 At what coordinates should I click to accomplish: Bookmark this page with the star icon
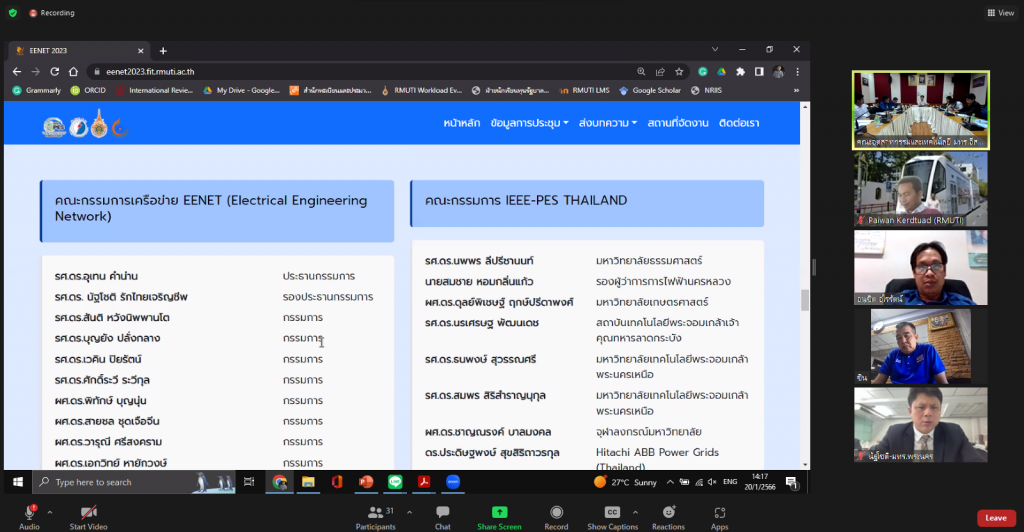(x=679, y=71)
